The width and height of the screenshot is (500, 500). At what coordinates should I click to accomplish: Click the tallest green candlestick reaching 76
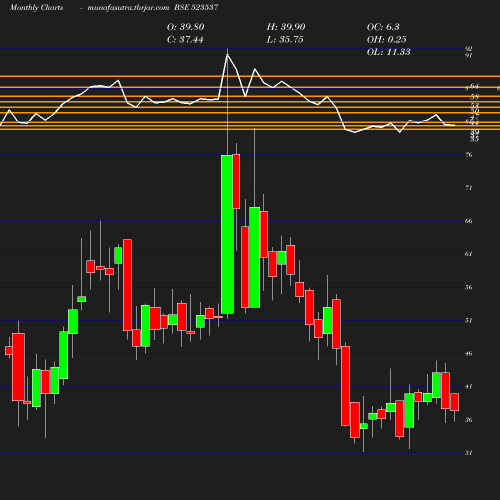[x=227, y=234]
